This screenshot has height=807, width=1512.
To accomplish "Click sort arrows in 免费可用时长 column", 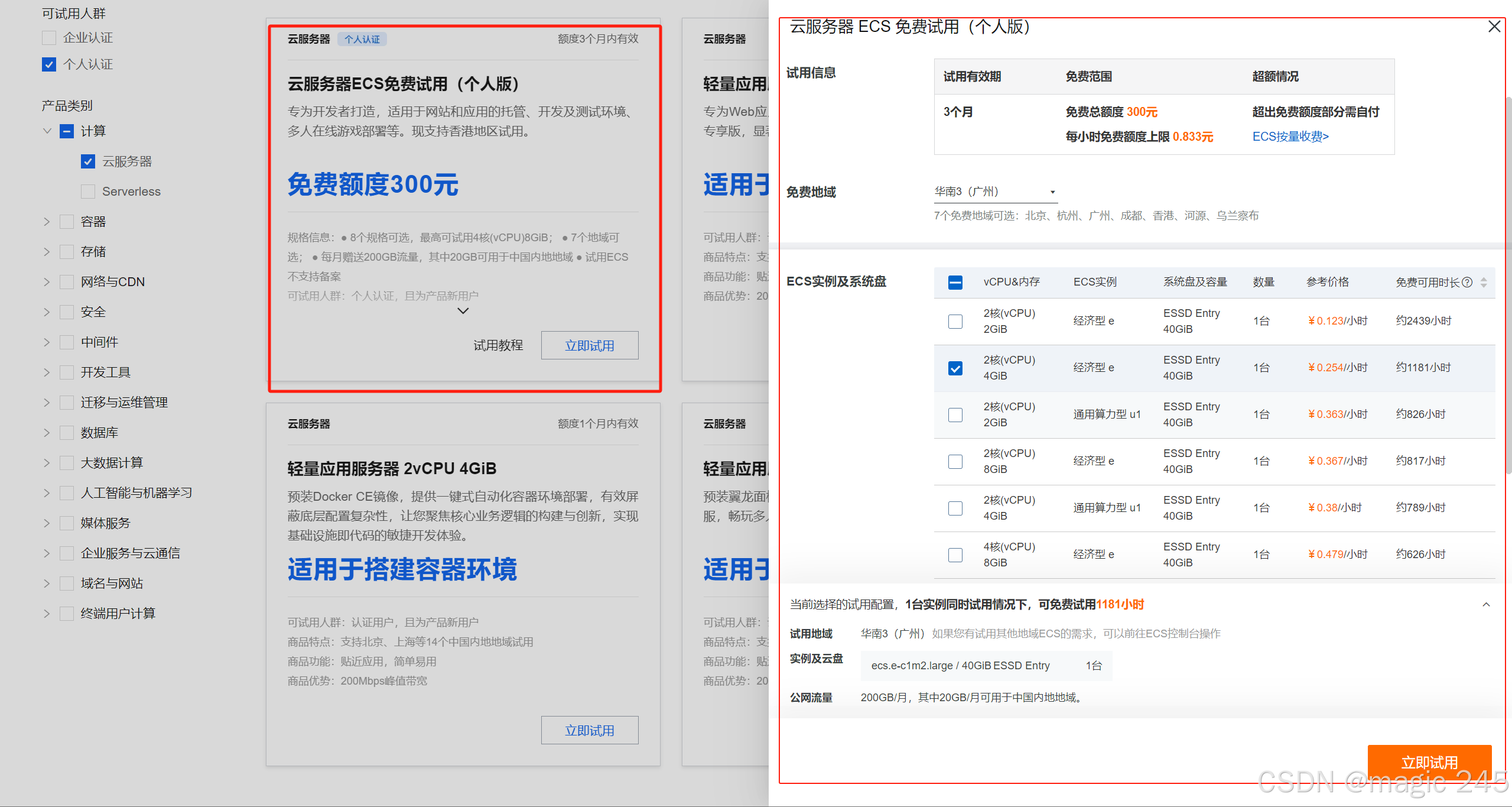I will (1484, 282).
